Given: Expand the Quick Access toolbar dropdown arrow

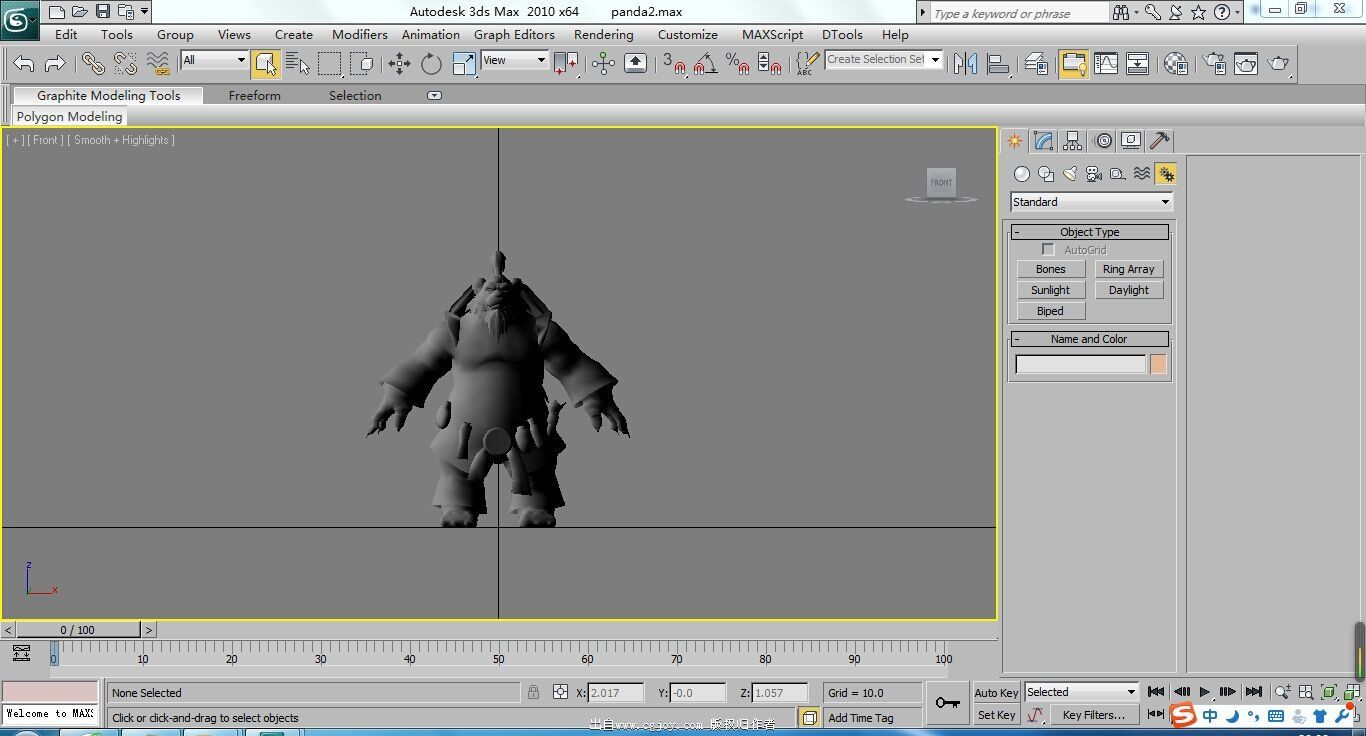Looking at the screenshot, I should pos(145,12).
